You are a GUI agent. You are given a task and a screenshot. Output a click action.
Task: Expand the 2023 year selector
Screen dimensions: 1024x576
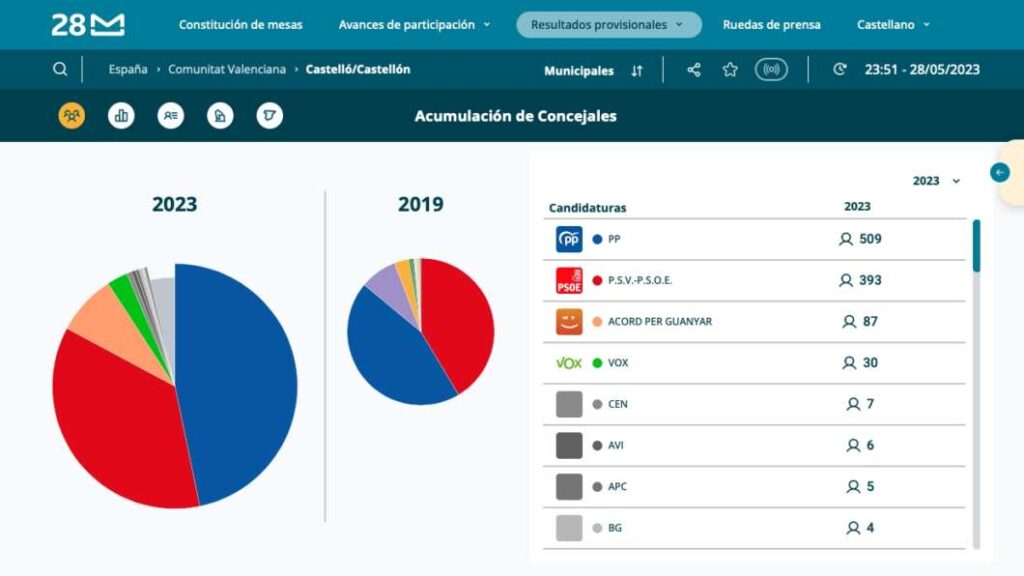(936, 181)
